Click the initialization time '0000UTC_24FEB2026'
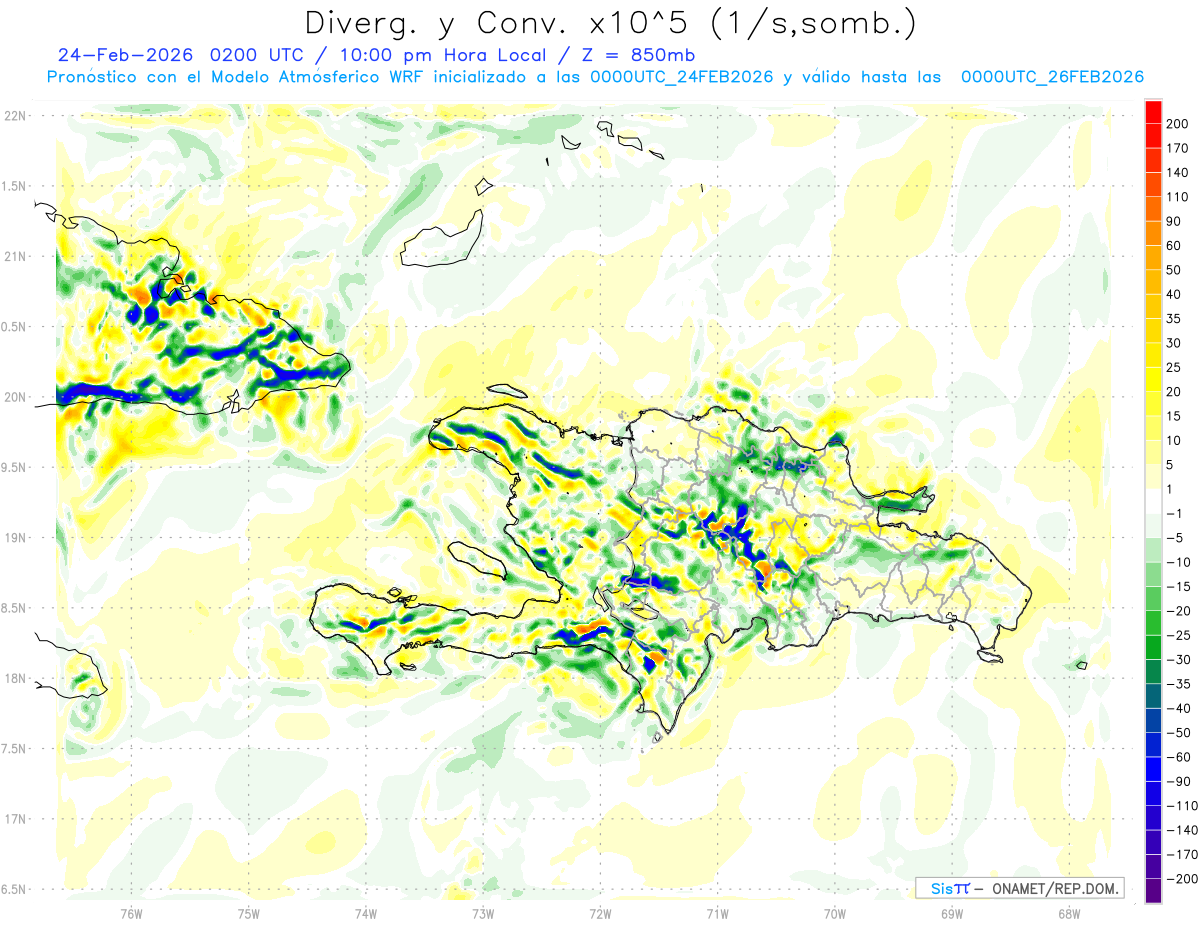Screen dimensions: 1200x927 pos(682,77)
